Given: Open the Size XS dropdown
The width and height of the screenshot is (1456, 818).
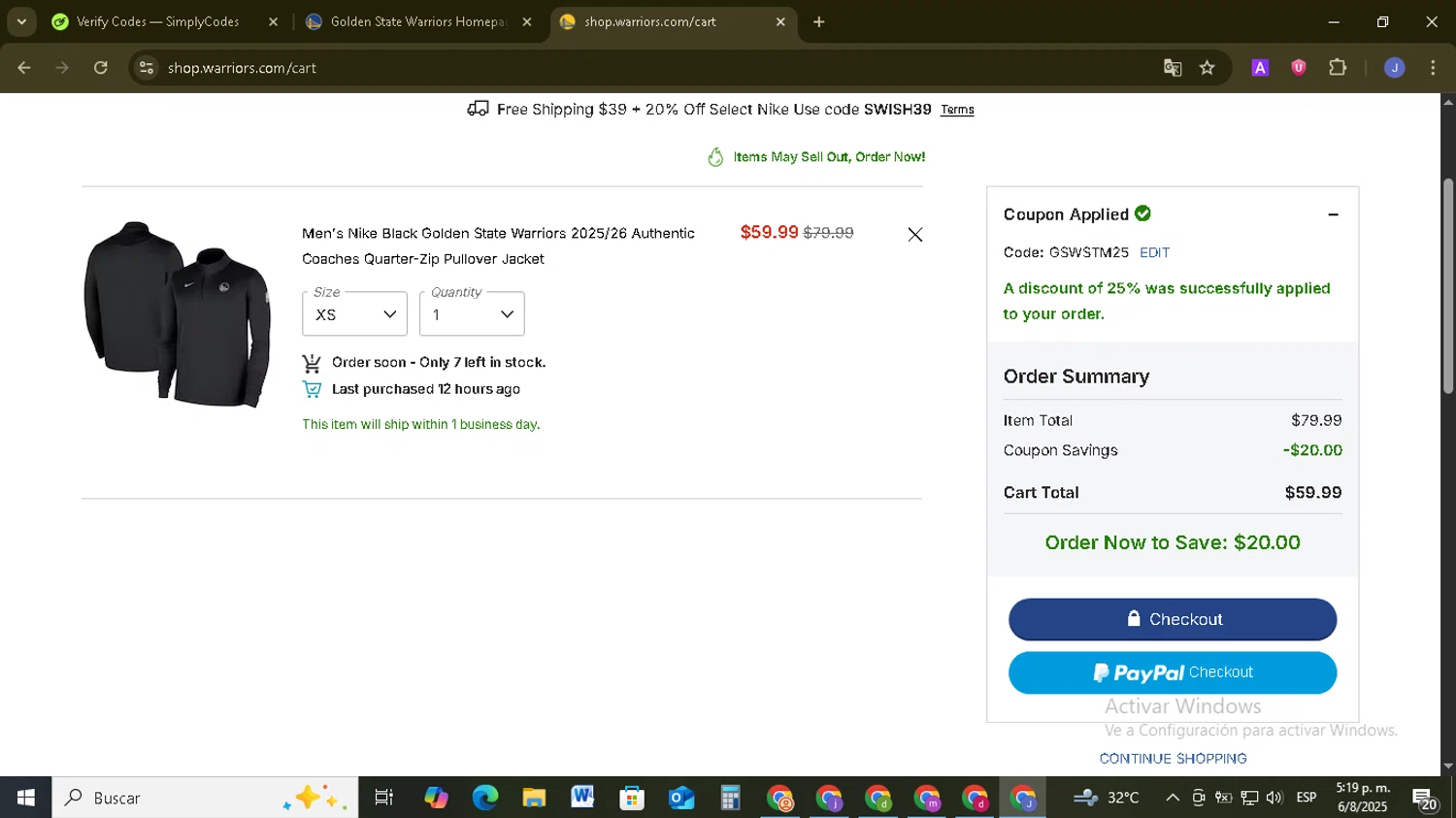Looking at the screenshot, I should 354,314.
